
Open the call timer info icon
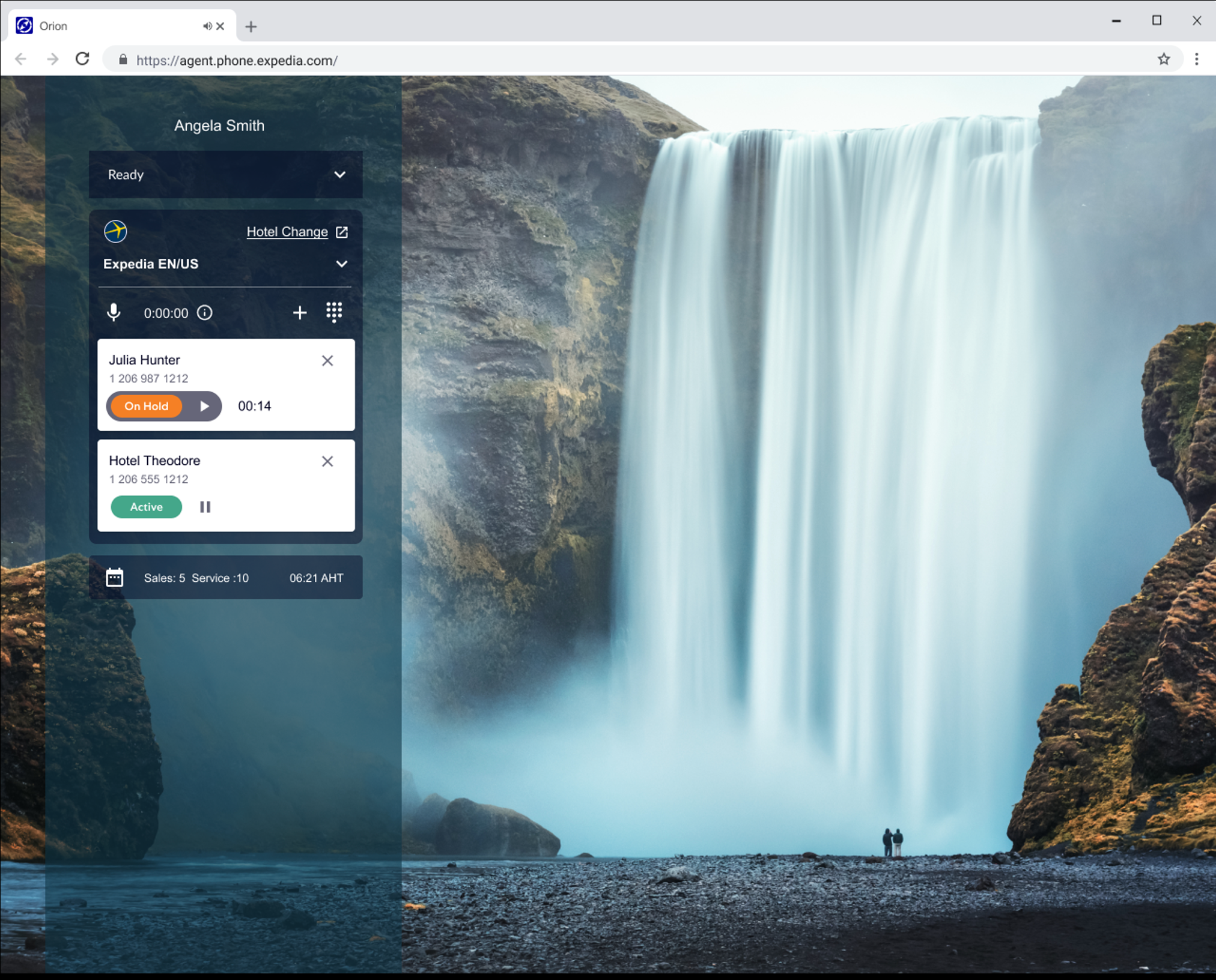[205, 313]
